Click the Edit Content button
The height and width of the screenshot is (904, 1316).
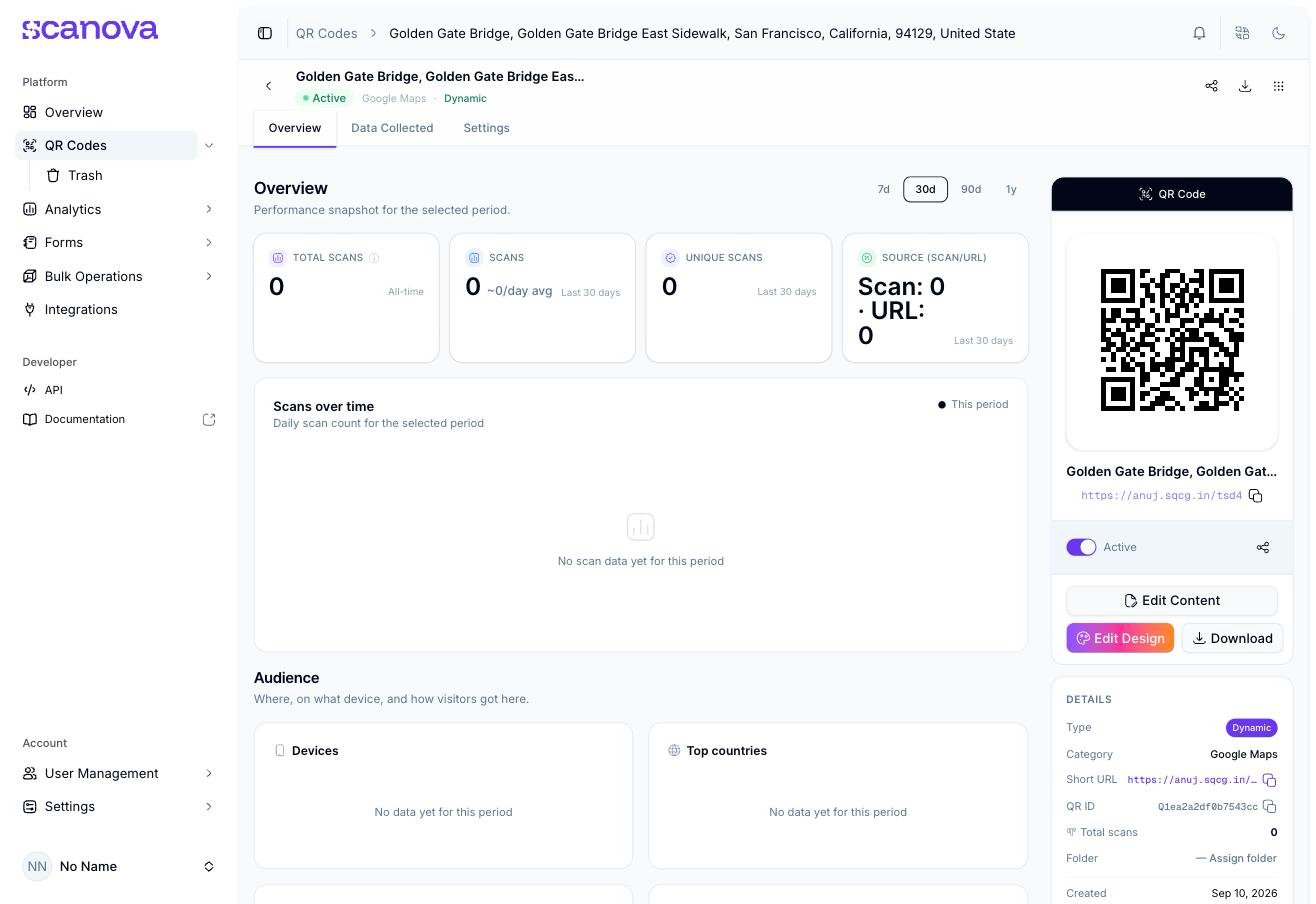click(1172, 600)
